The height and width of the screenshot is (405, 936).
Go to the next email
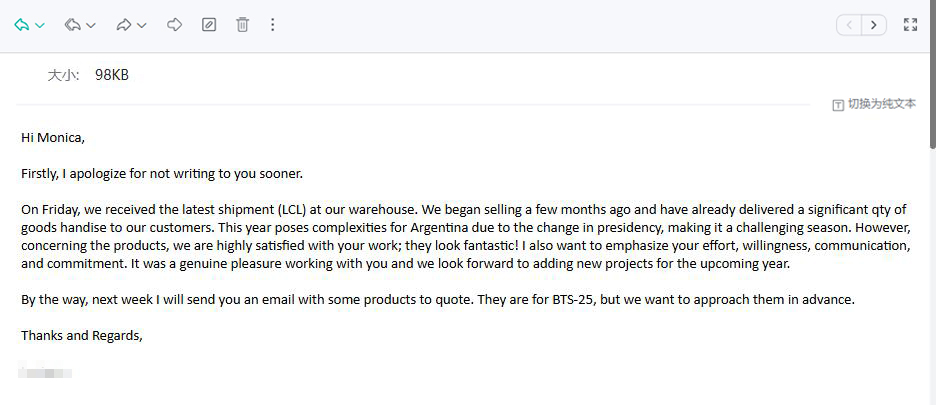[x=875, y=25]
